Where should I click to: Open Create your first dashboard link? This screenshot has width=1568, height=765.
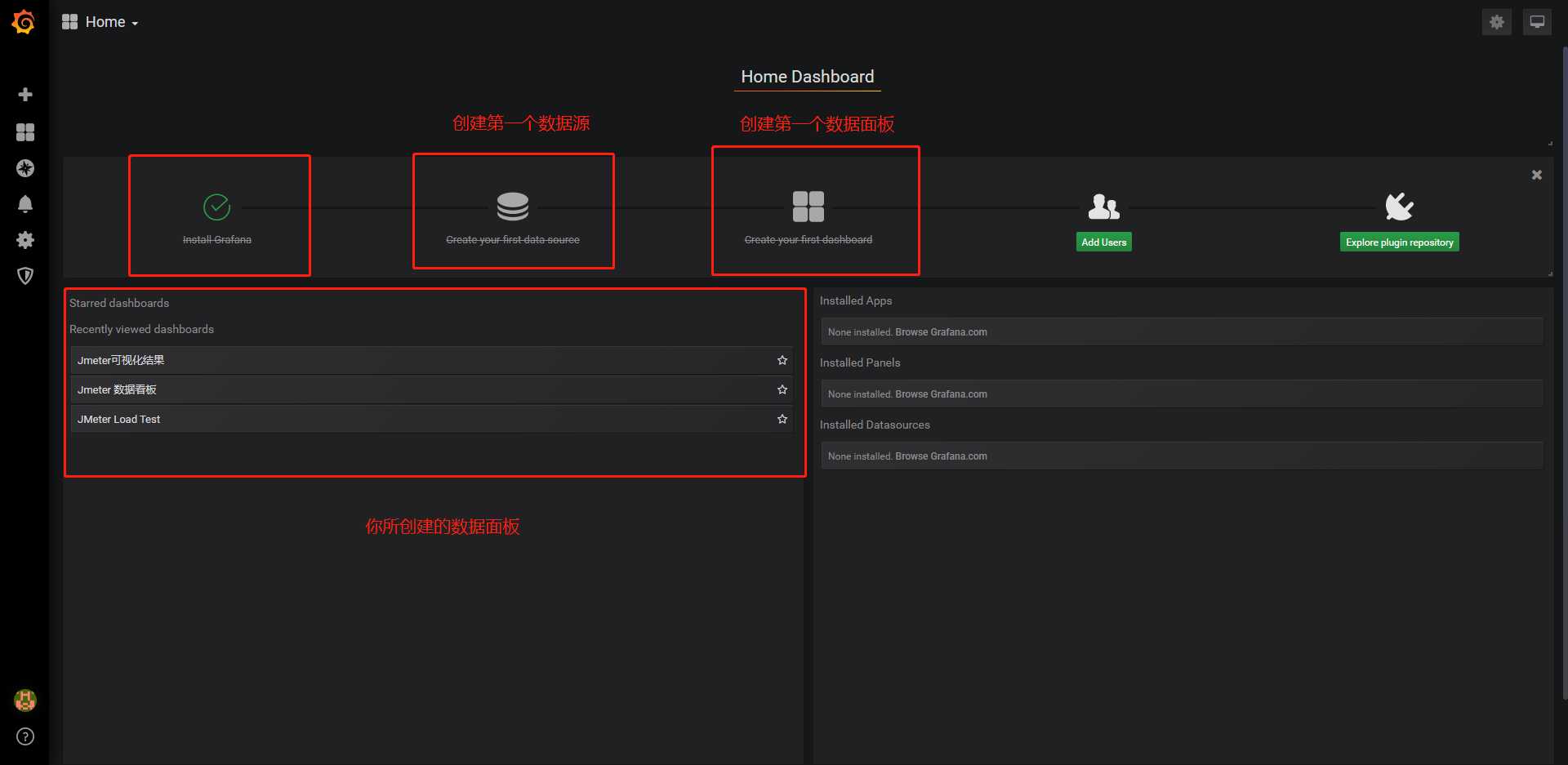coord(808,239)
